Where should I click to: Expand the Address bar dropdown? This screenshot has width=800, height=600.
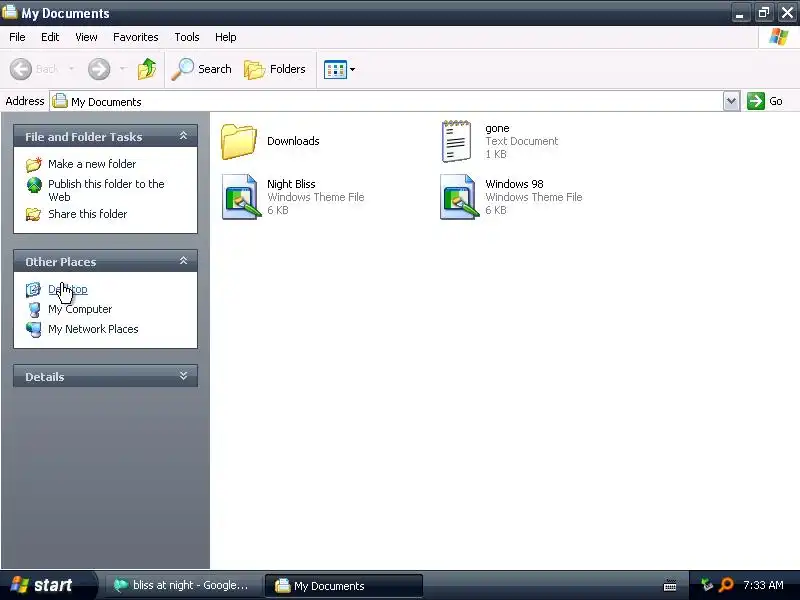(x=731, y=101)
